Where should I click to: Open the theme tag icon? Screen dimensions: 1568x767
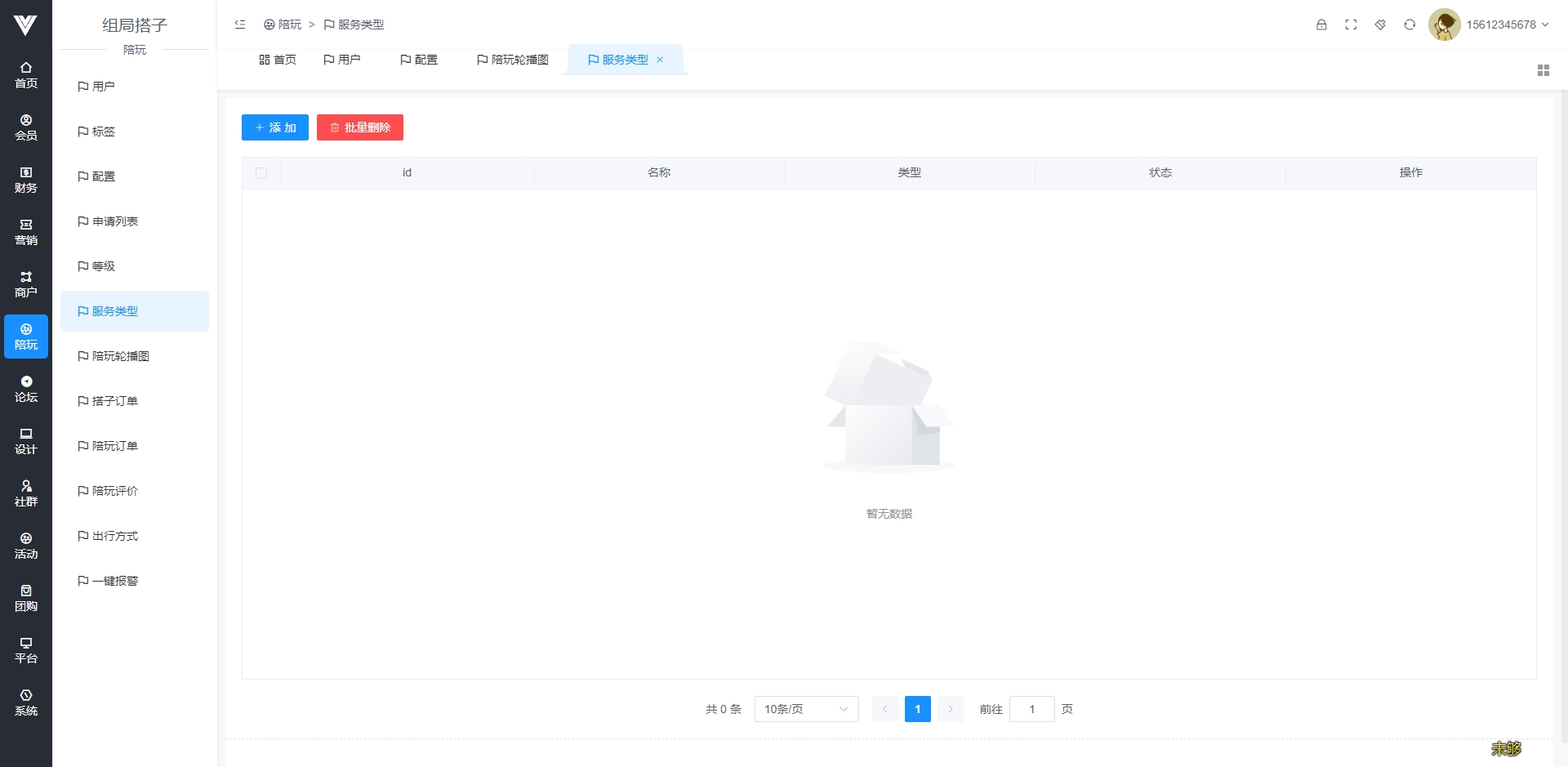(x=1380, y=25)
